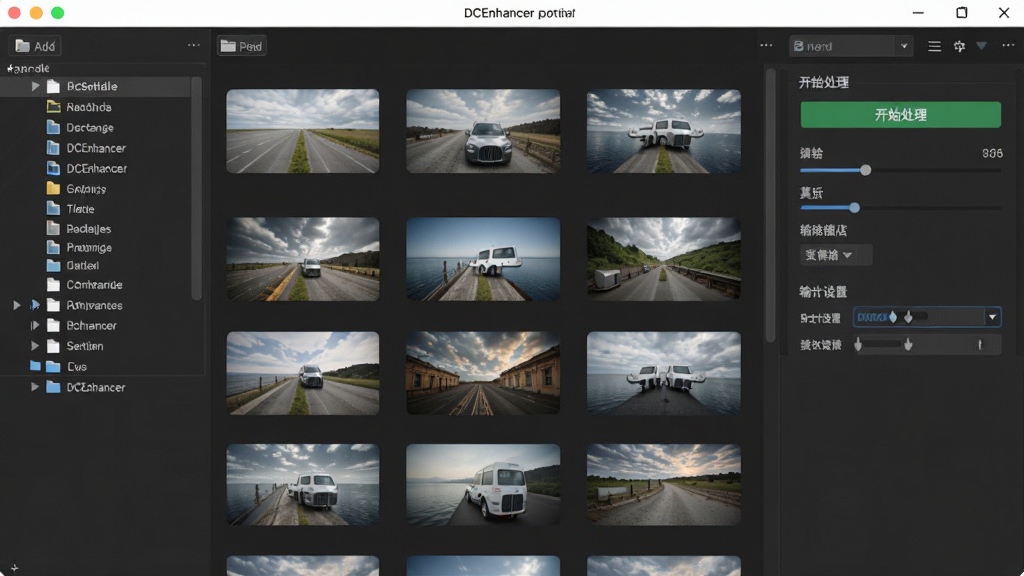Open the preset dropdown in the top toolbar
The image size is (1024, 576).
point(851,46)
